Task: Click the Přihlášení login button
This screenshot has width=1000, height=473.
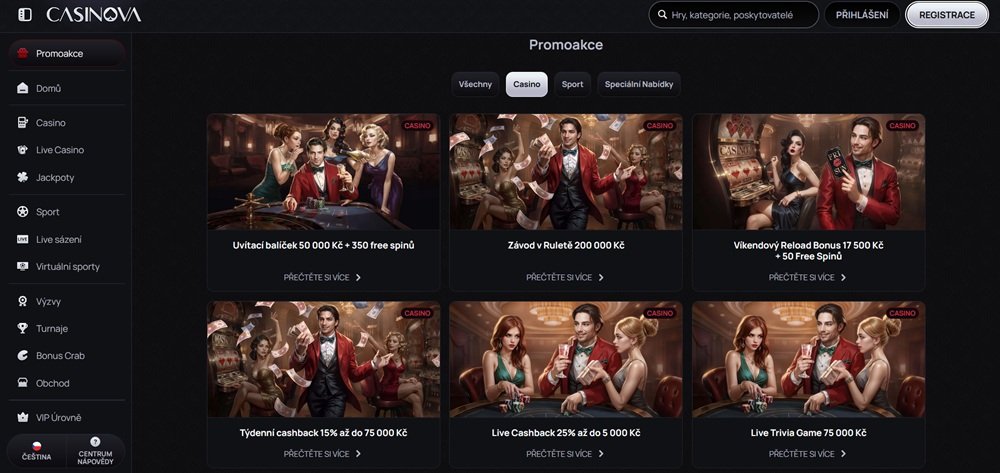Action: click(861, 15)
